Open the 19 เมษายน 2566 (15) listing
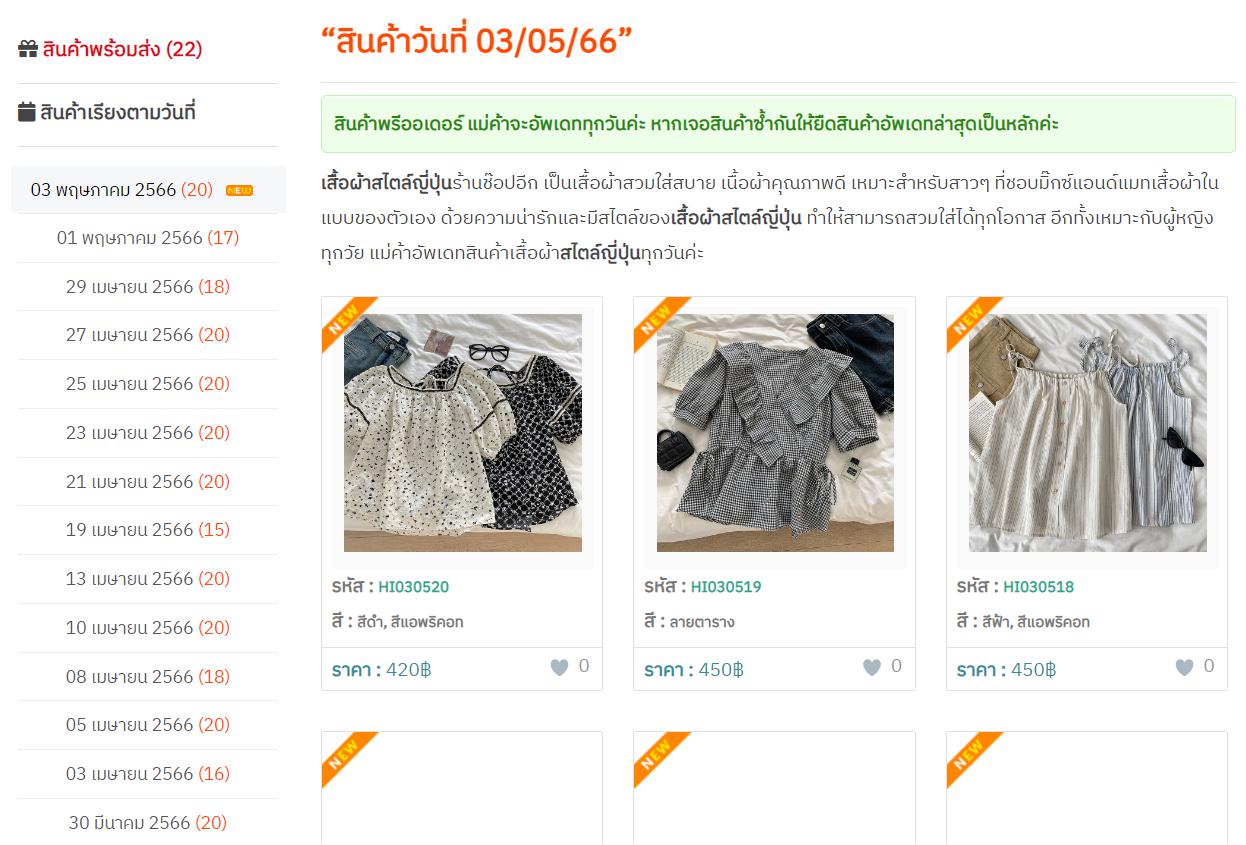 point(148,530)
